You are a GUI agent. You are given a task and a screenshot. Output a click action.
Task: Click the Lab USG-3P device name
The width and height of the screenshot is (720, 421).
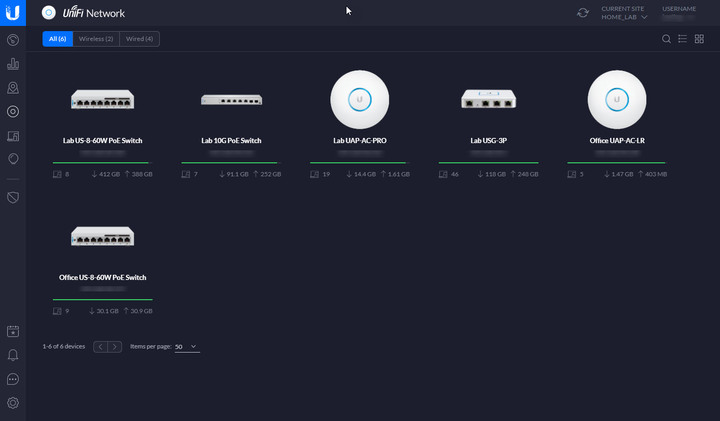488,140
